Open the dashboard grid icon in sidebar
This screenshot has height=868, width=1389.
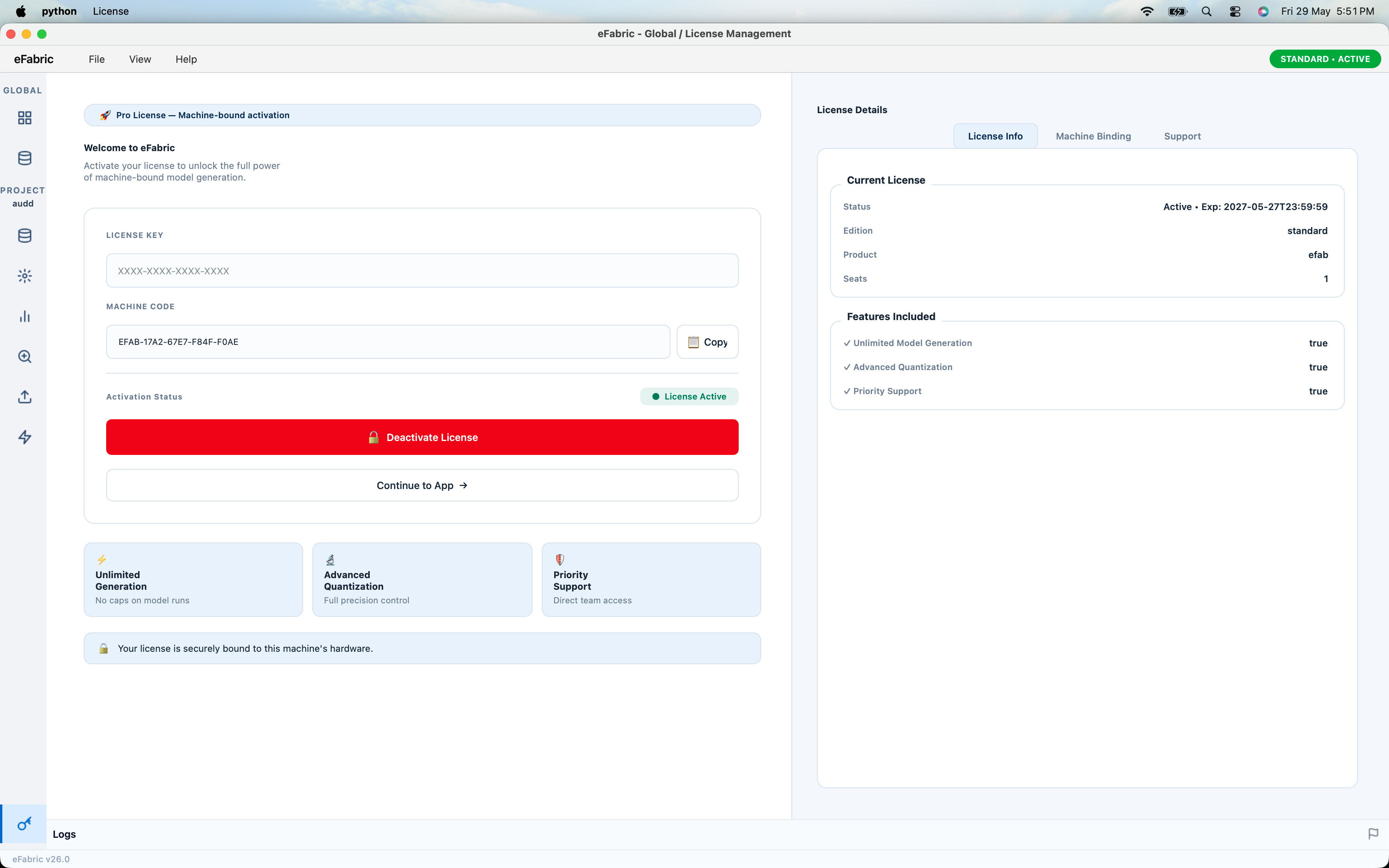(25, 118)
